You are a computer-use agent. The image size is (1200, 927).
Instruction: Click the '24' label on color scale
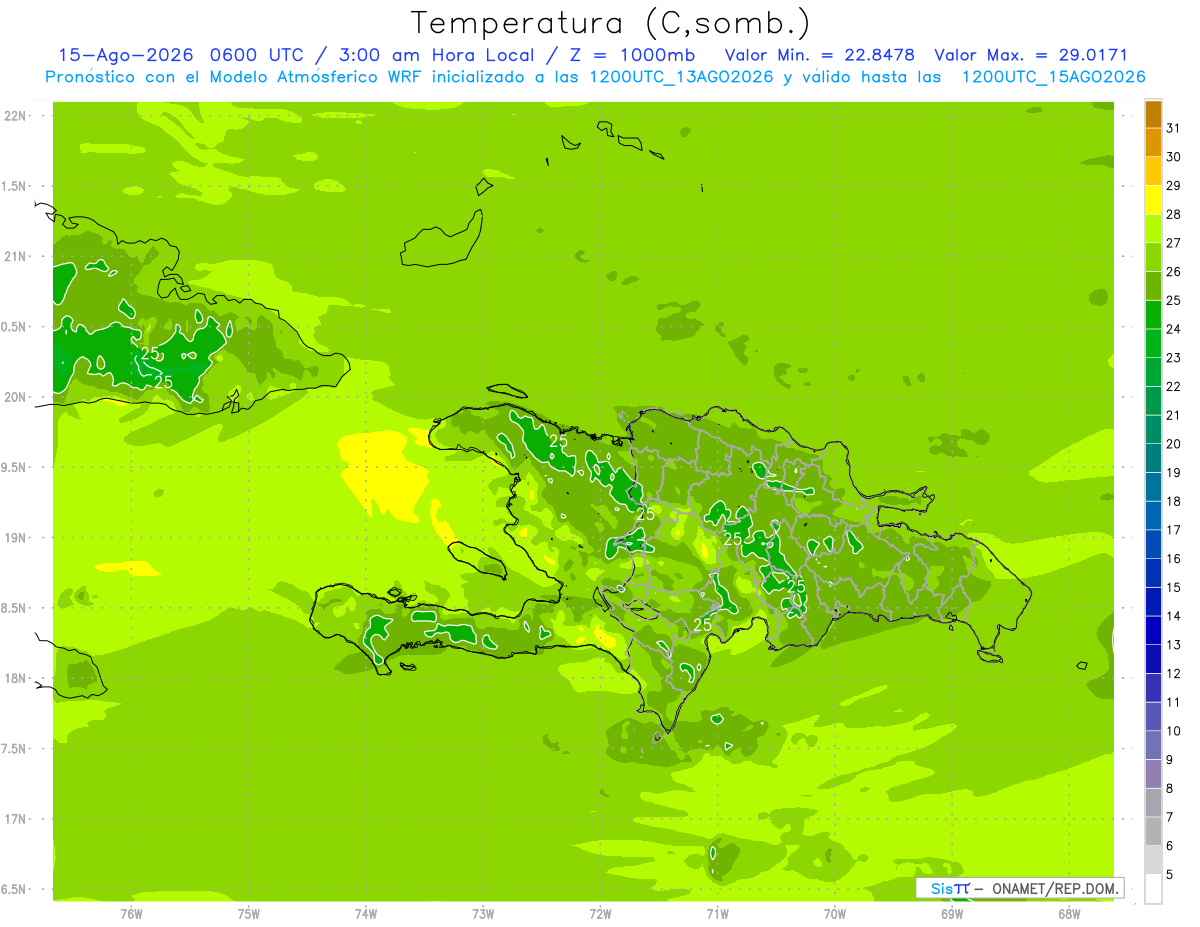click(1174, 329)
